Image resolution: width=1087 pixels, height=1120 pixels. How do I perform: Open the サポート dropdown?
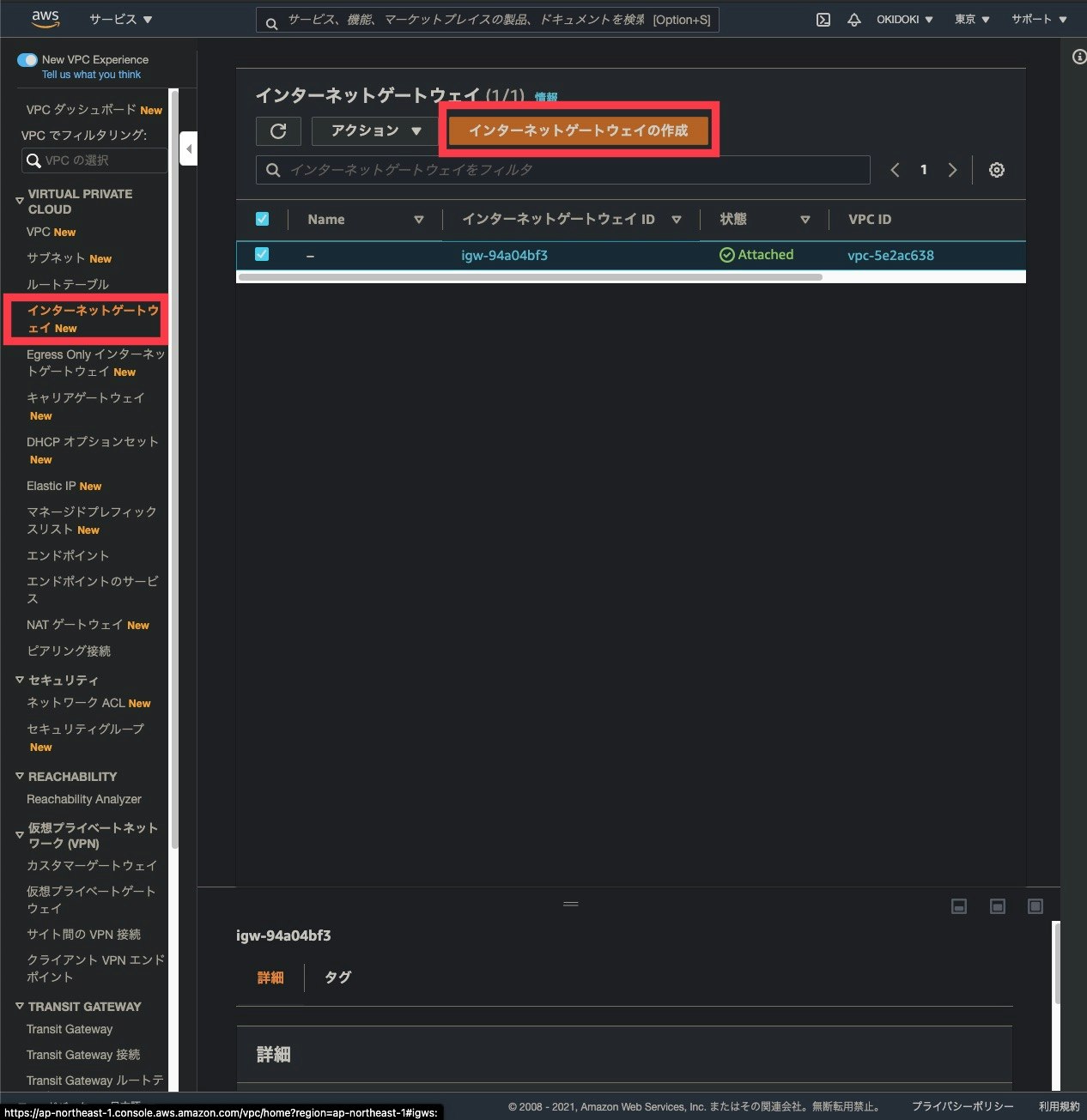click(1039, 19)
